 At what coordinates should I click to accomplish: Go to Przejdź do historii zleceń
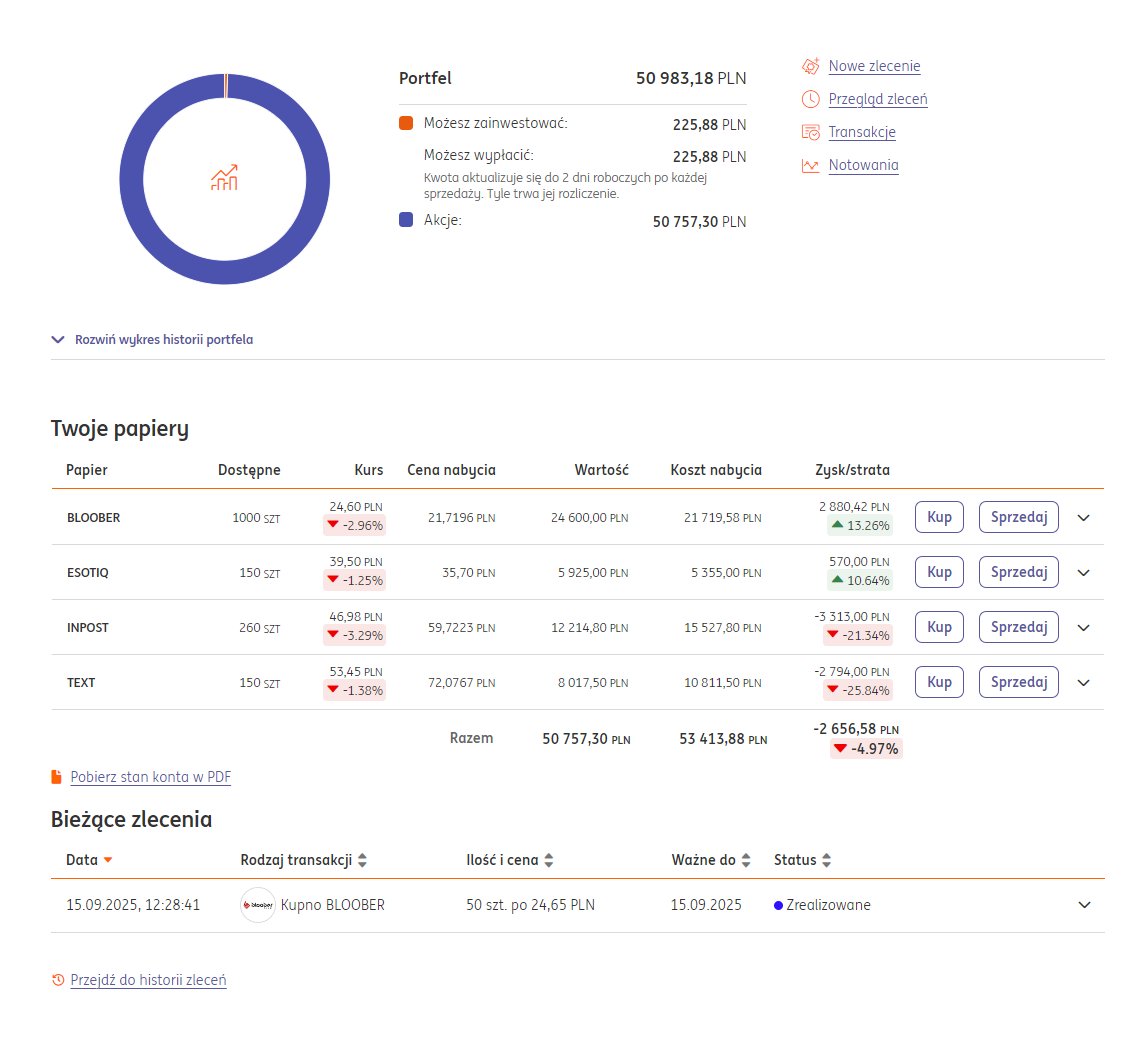(x=148, y=980)
